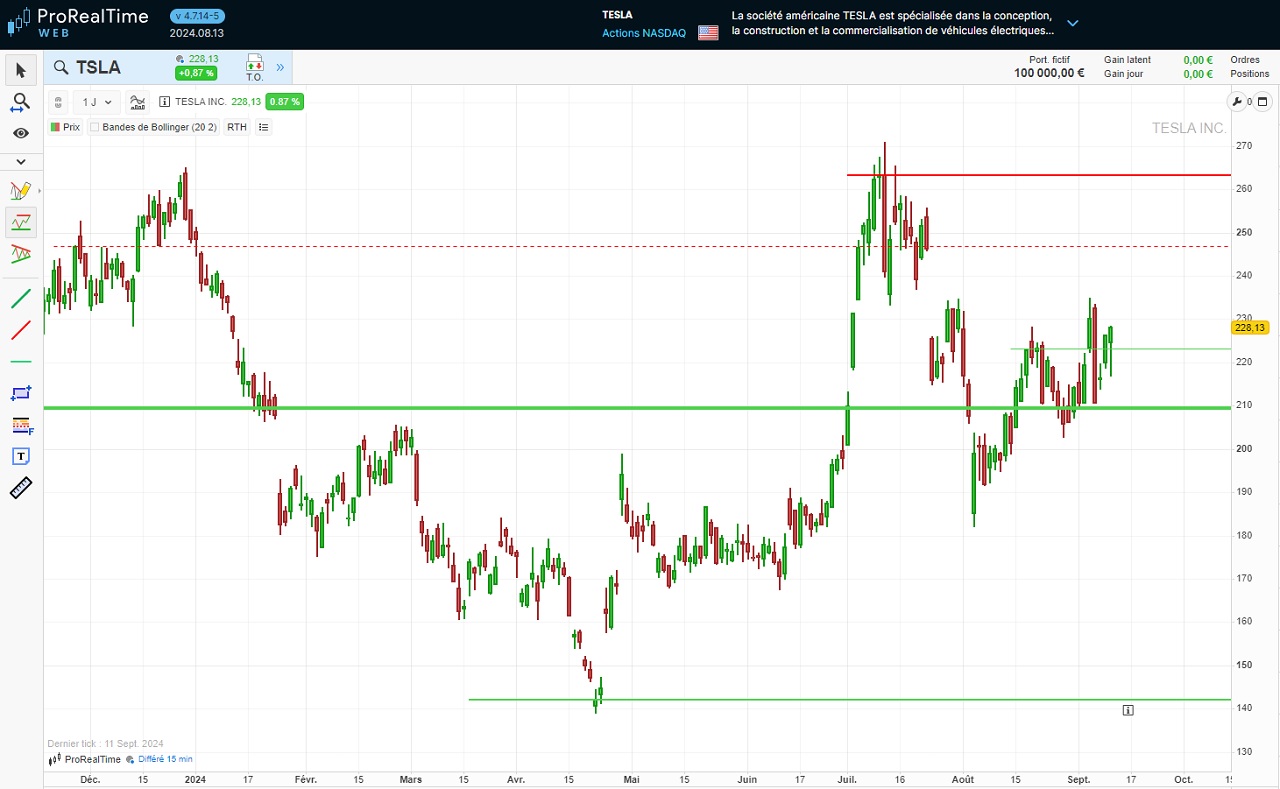The width and height of the screenshot is (1280, 789).
Task: Select the ruler measurement tool
Action: [21, 488]
